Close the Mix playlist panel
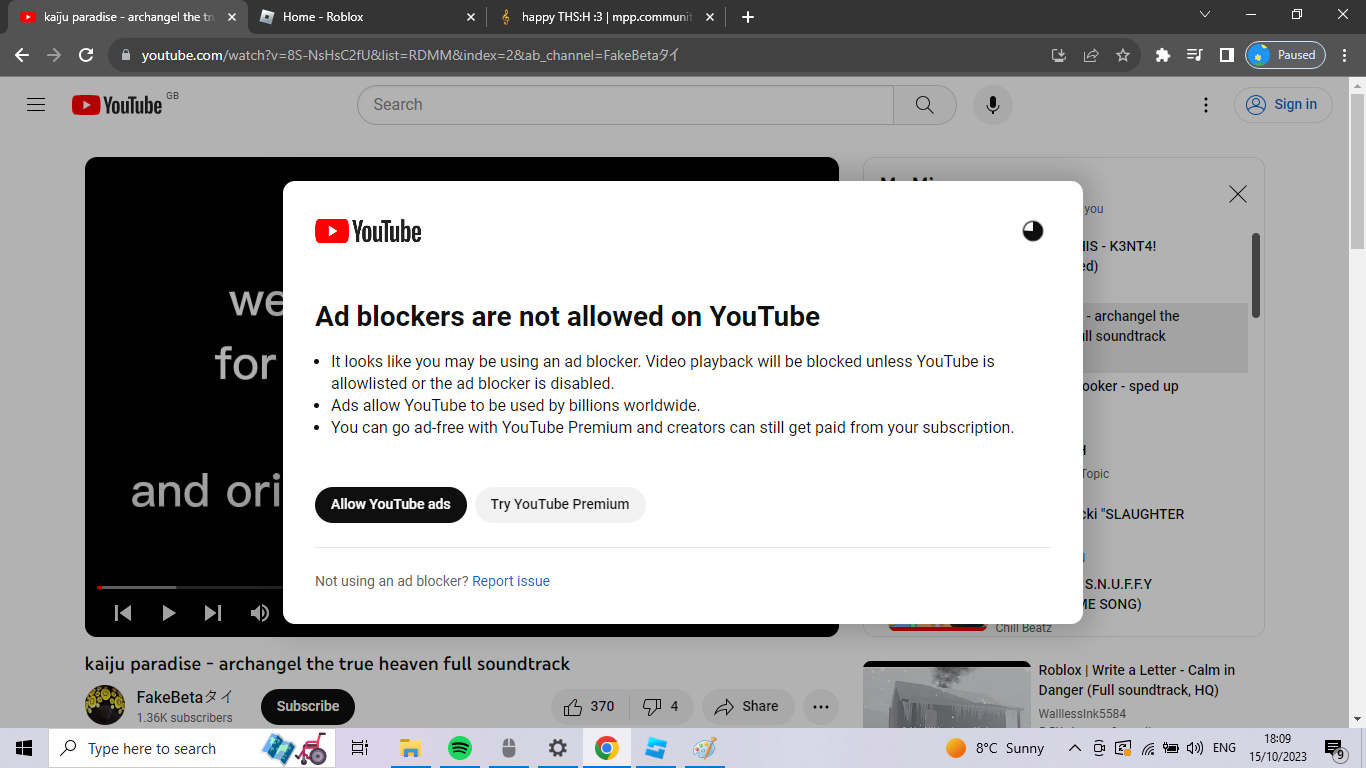 [1238, 194]
